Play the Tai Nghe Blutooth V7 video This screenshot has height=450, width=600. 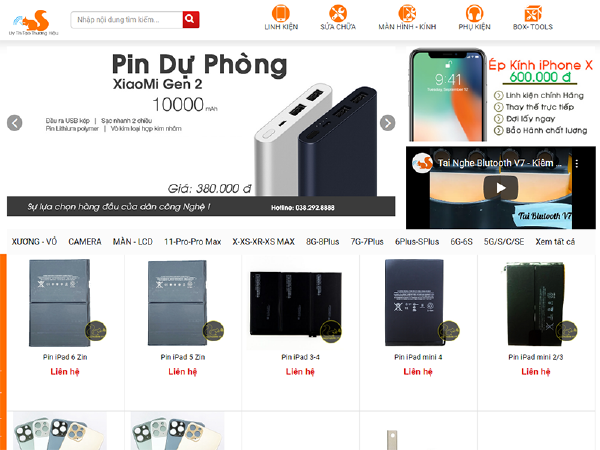(501, 188)
